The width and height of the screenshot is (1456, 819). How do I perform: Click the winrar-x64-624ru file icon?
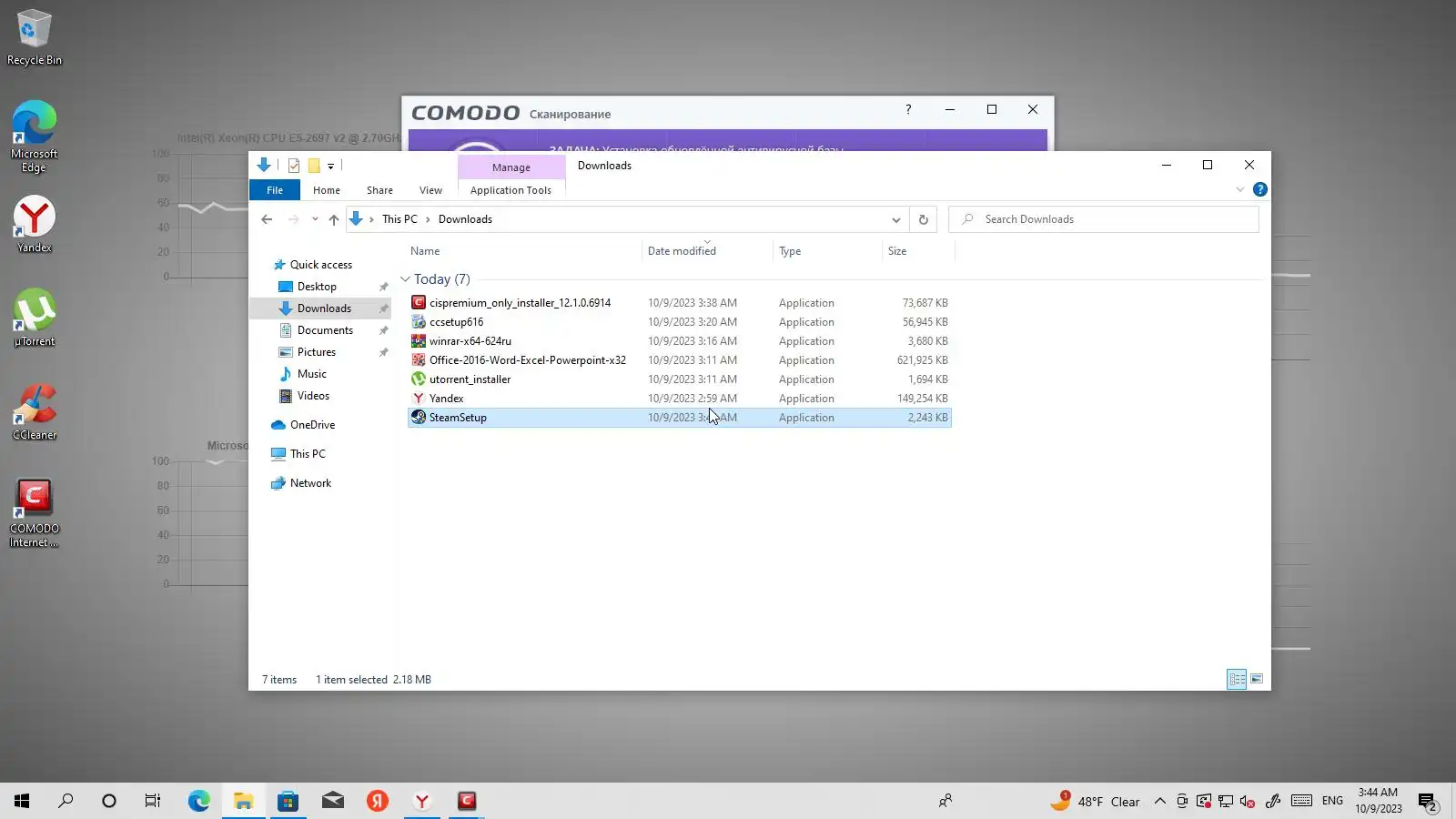pyautogui.click(x=419, y=341)
